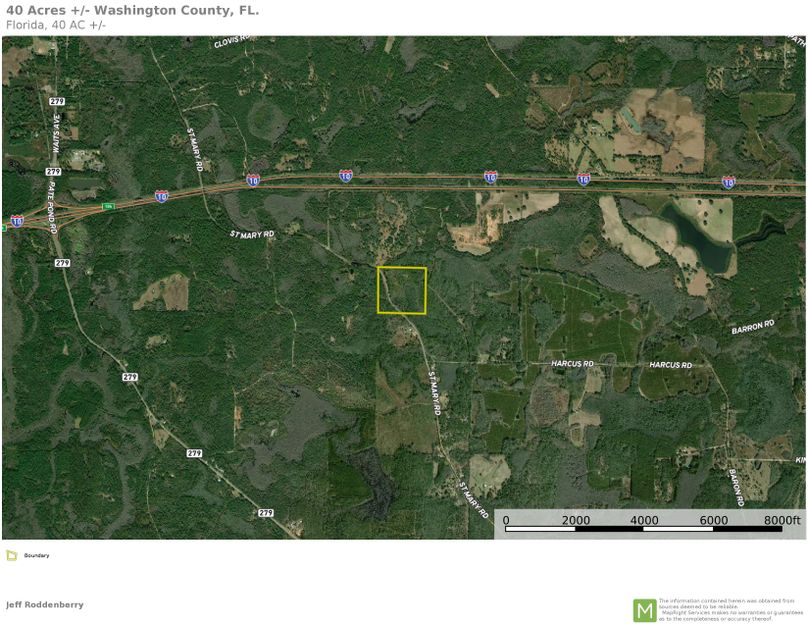This screenshot has width=808, height=625.
Task: Click the Jeff Roddenberry name
Action: [45, 604]
